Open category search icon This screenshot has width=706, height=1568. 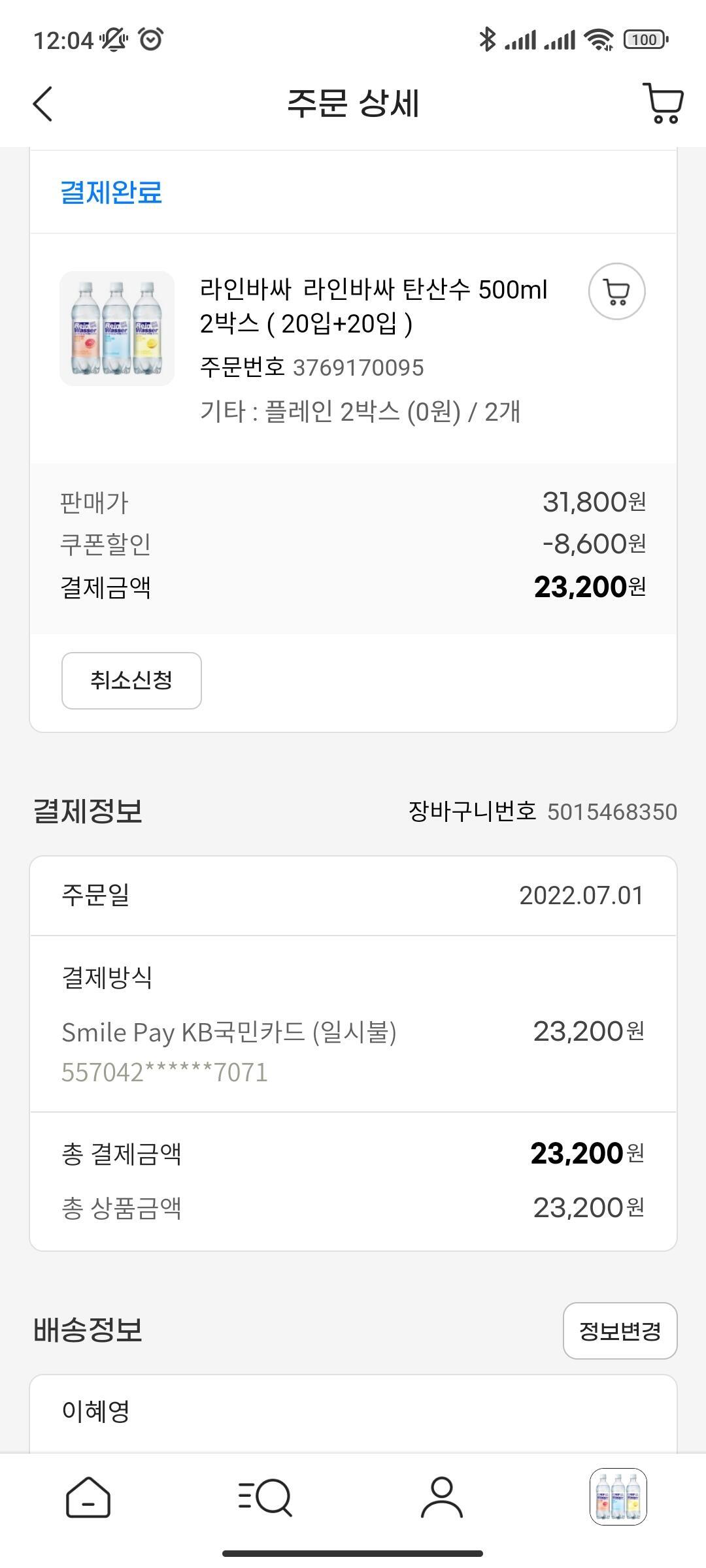click(265, 1497)
